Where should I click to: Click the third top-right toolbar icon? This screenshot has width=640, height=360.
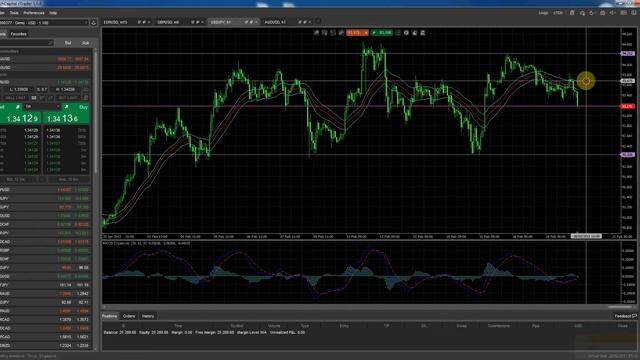pyautogui.click(x=592, y=13)
